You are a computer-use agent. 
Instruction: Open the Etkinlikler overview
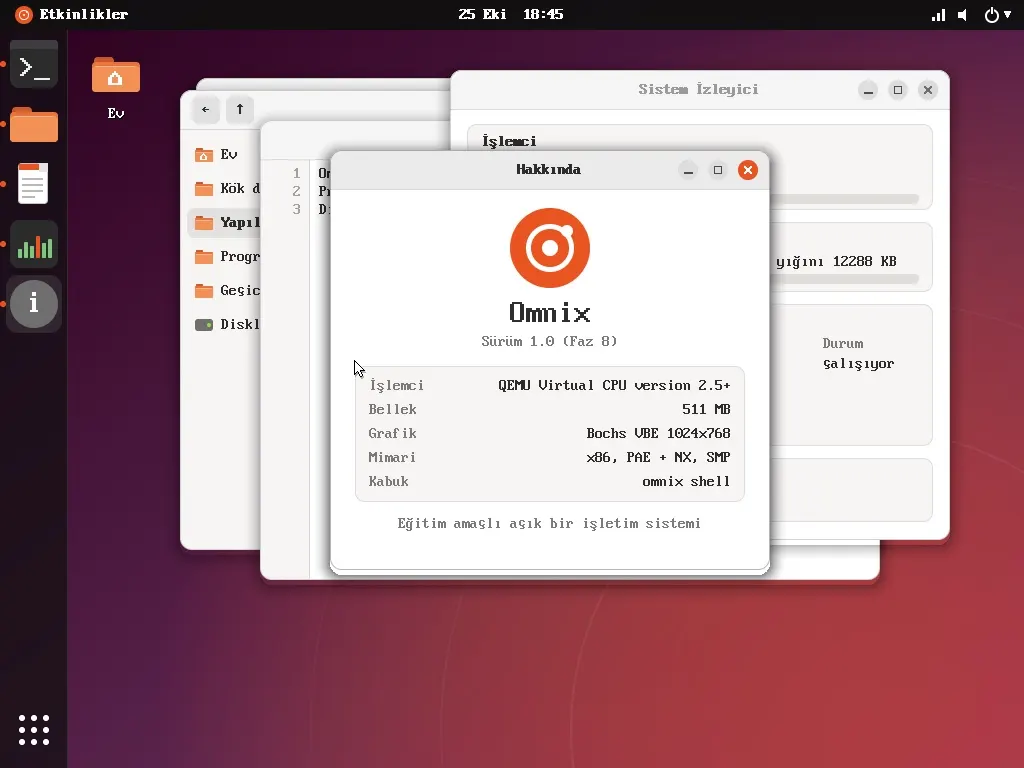pyautogui.click(x=84, y=14)
